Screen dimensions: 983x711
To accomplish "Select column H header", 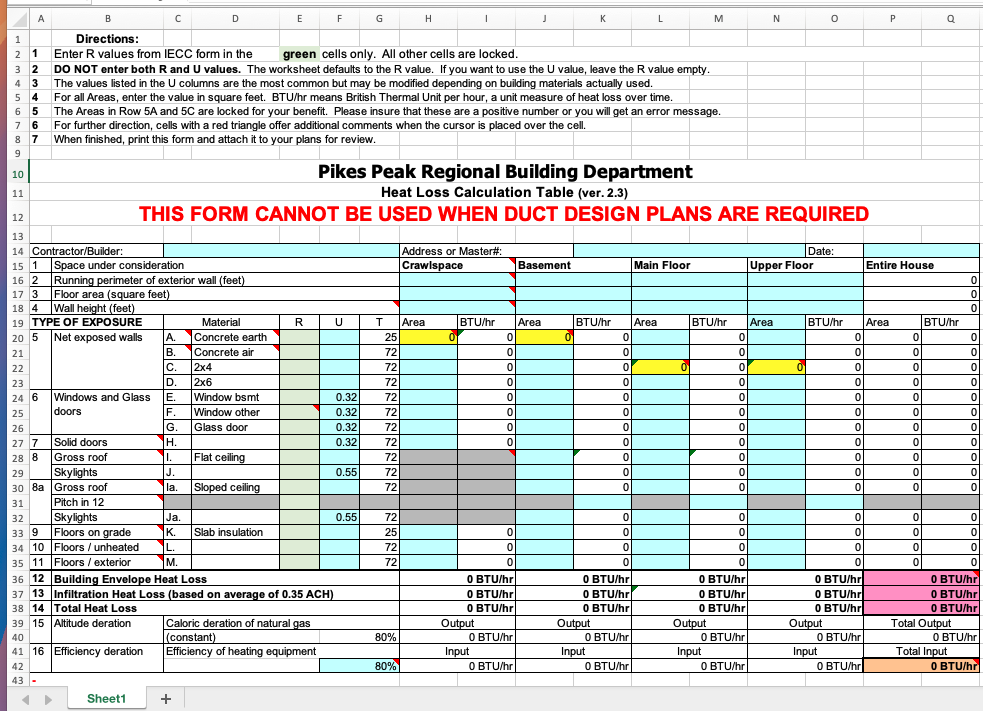I will point(428,19).
